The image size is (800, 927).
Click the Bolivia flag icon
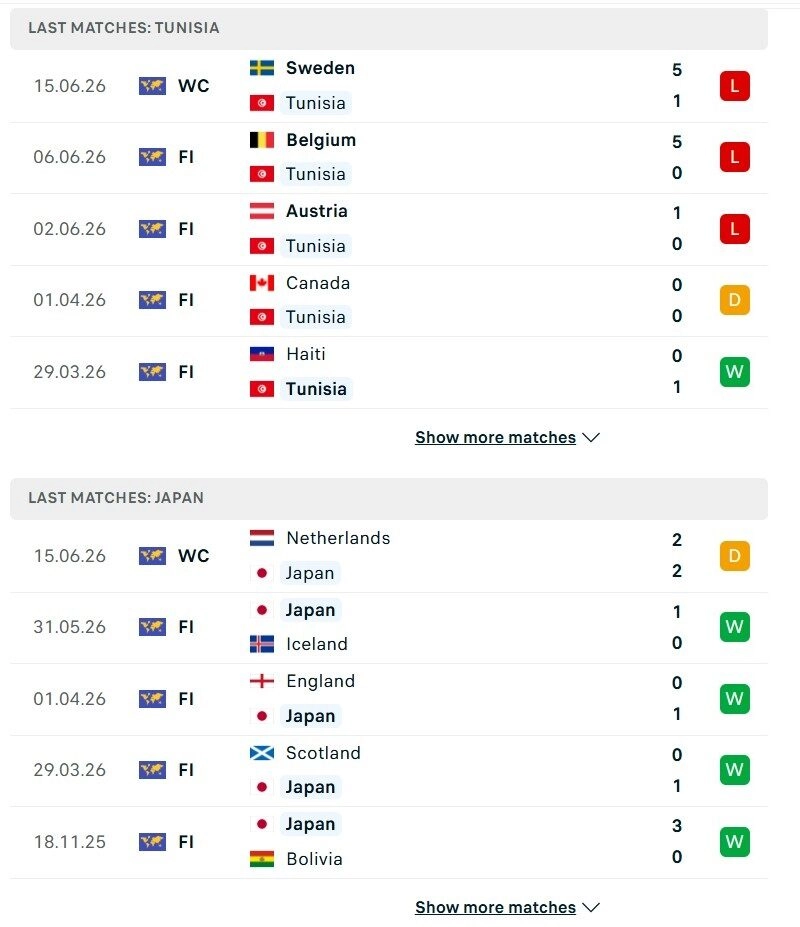[x=261, y=859]
